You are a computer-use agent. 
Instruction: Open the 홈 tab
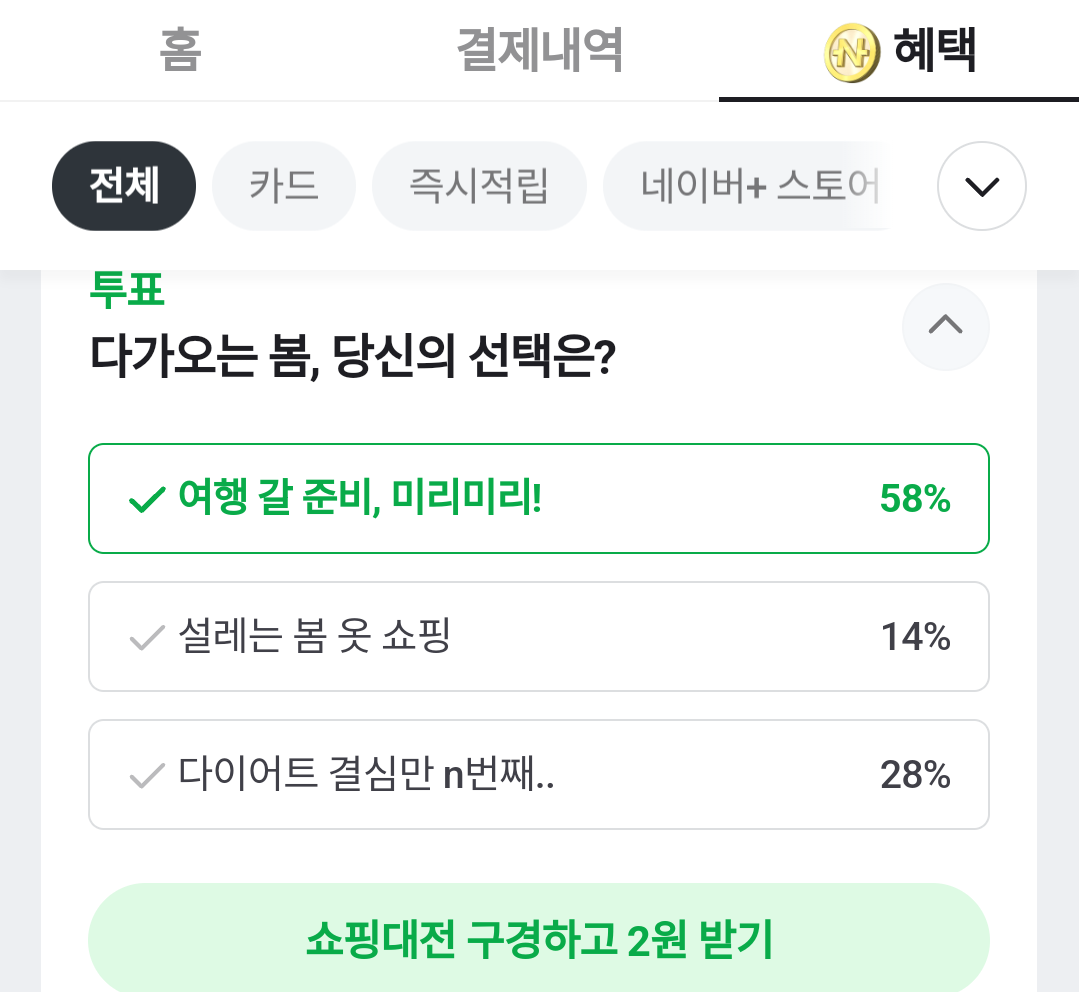(180, 50)
